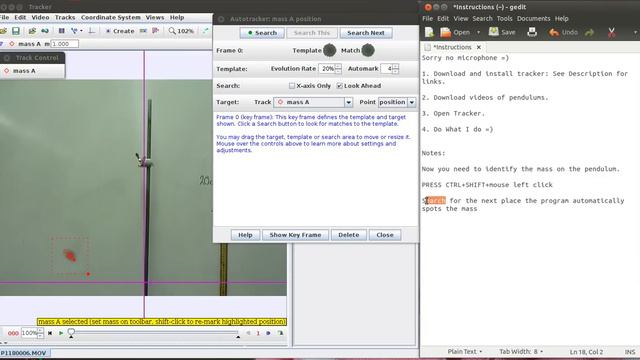640x360 pixels.
Task: Open gedit Tools menu
Action: click(504, 18)
